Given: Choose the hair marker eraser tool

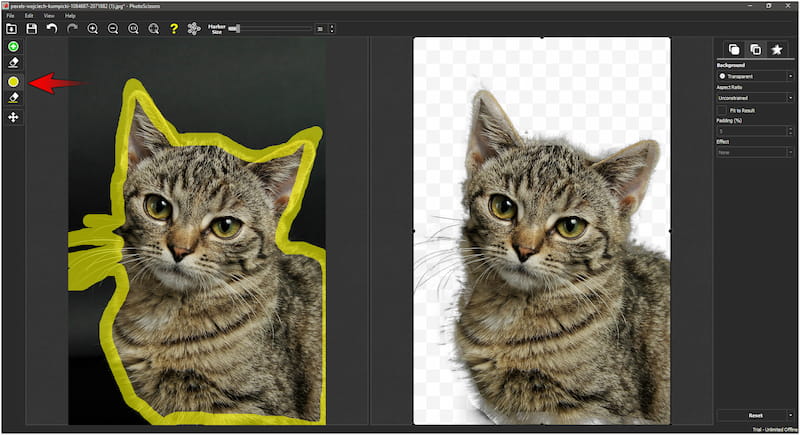Looking at the screenshot, I should (x=13, y=98).
